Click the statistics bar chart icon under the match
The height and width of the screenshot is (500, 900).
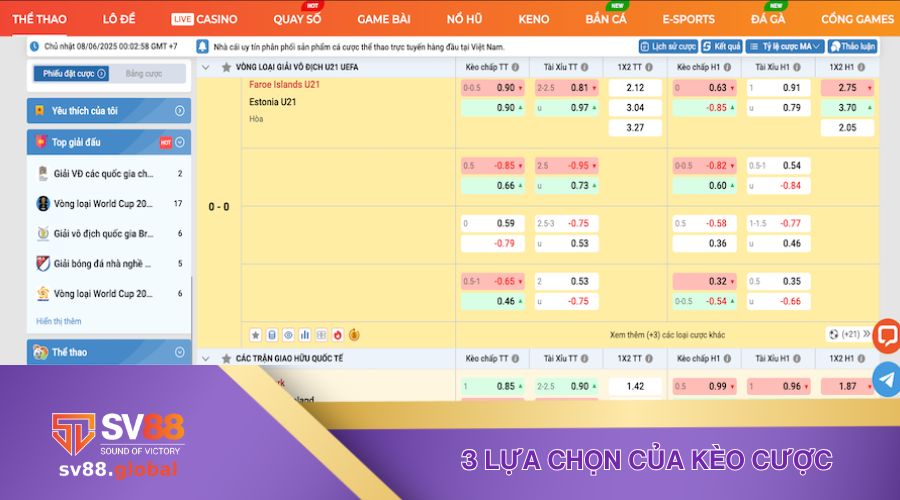pyautogui.click(x=304, y=334)
